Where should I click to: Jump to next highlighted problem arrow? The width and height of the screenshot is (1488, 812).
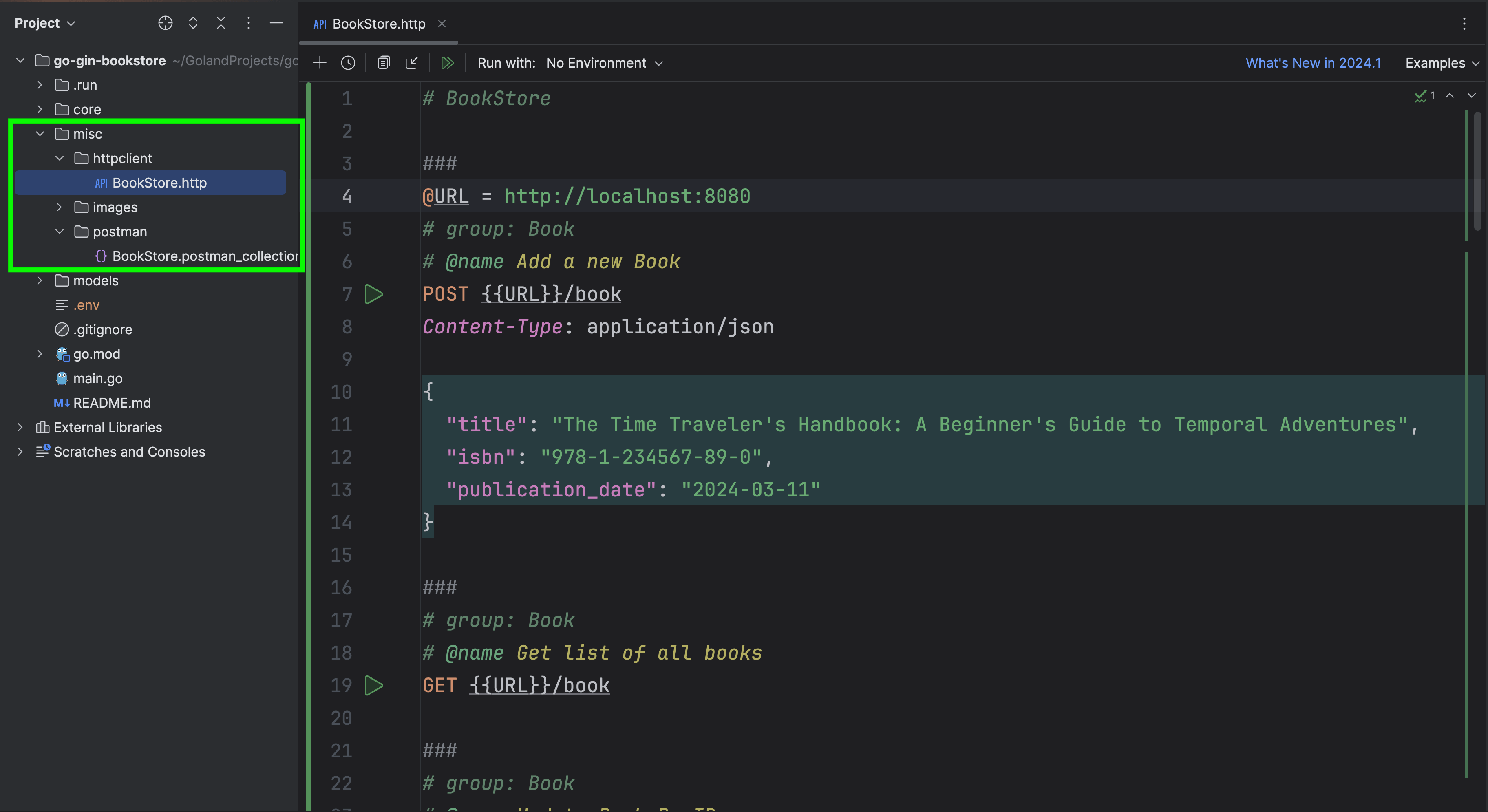click(x=1470, y=97)
